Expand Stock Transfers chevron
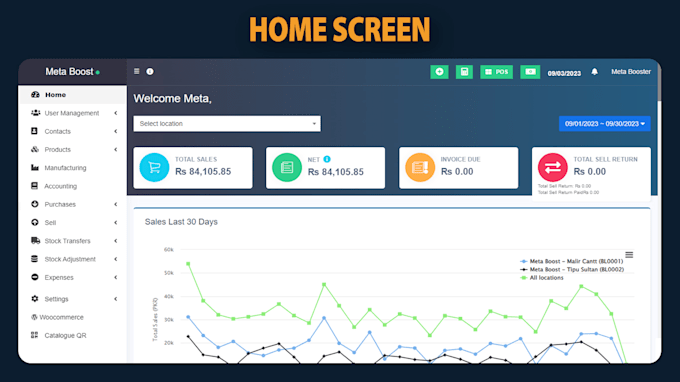 [115, 241]
